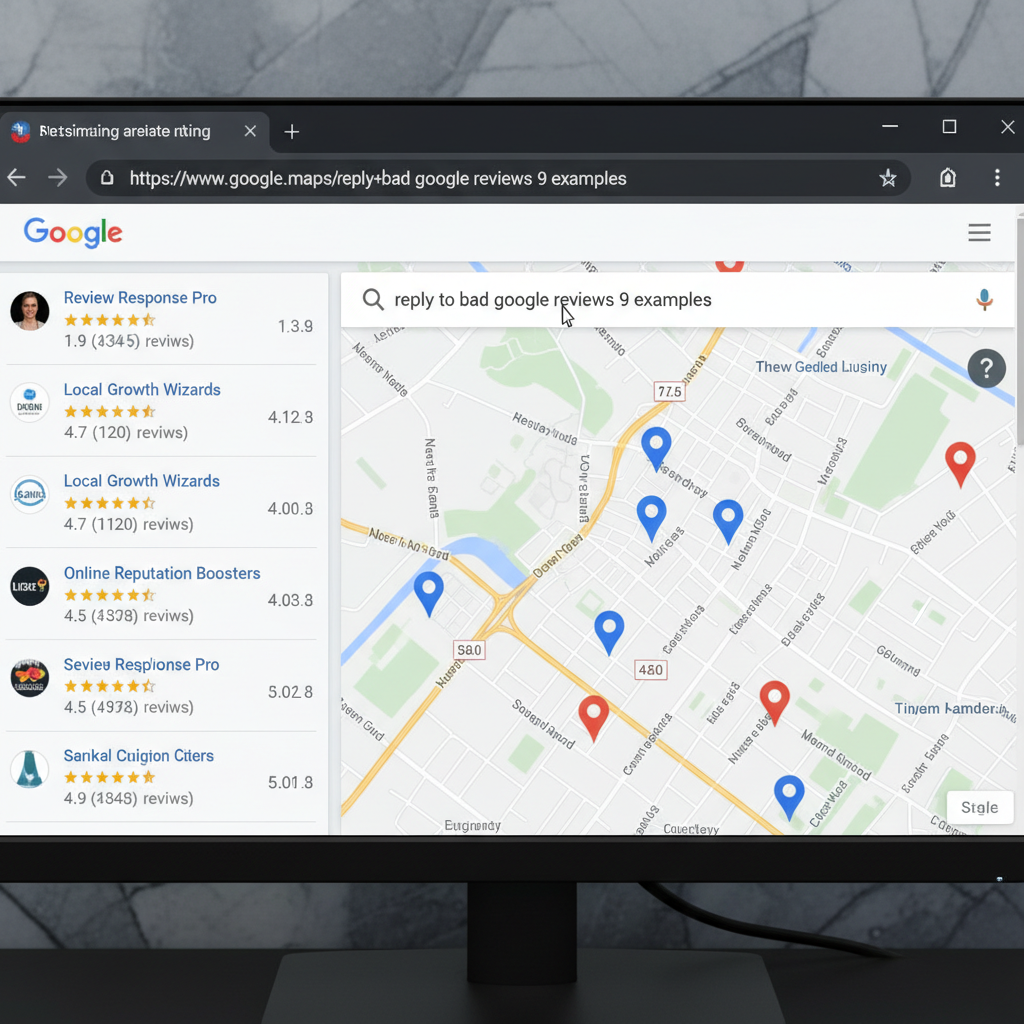Screen dimensions: 1024x1024
Task: Click the site info lock icon in address bar
Action: tap(107, 178)
